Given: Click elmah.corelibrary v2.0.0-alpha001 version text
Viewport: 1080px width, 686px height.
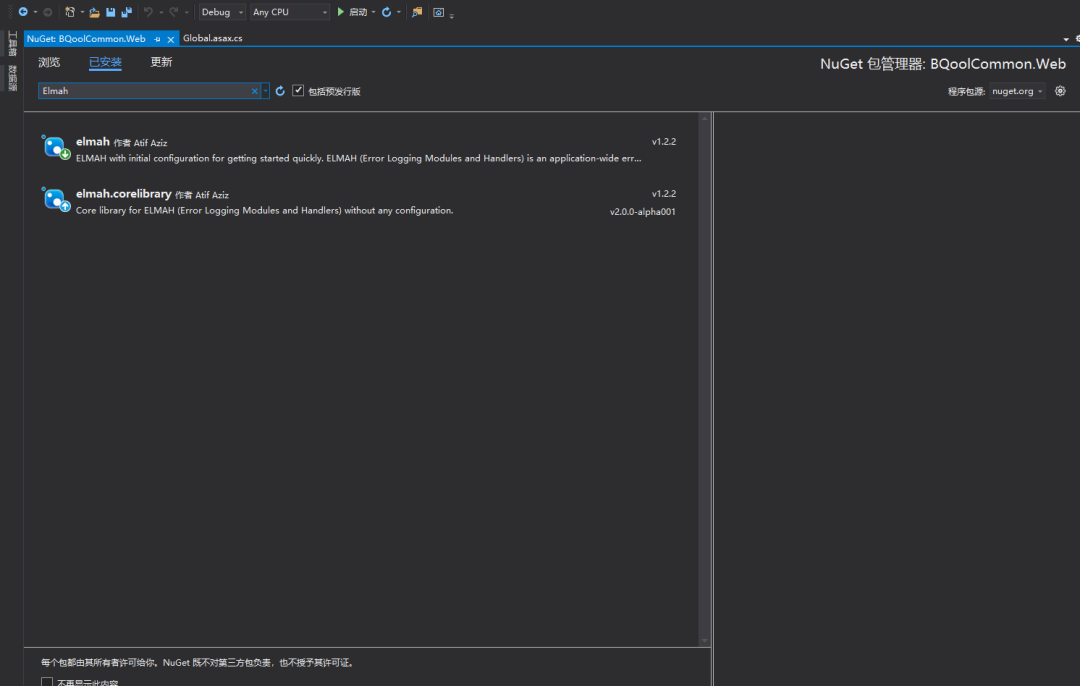Looking at the screenshot, I should tap(643, 212).
